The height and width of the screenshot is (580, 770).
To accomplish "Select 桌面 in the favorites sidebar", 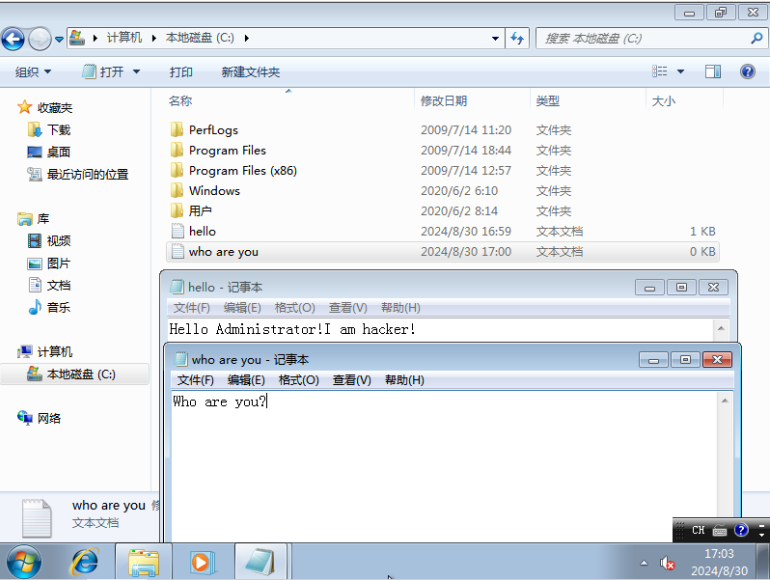I will [58, 152].
